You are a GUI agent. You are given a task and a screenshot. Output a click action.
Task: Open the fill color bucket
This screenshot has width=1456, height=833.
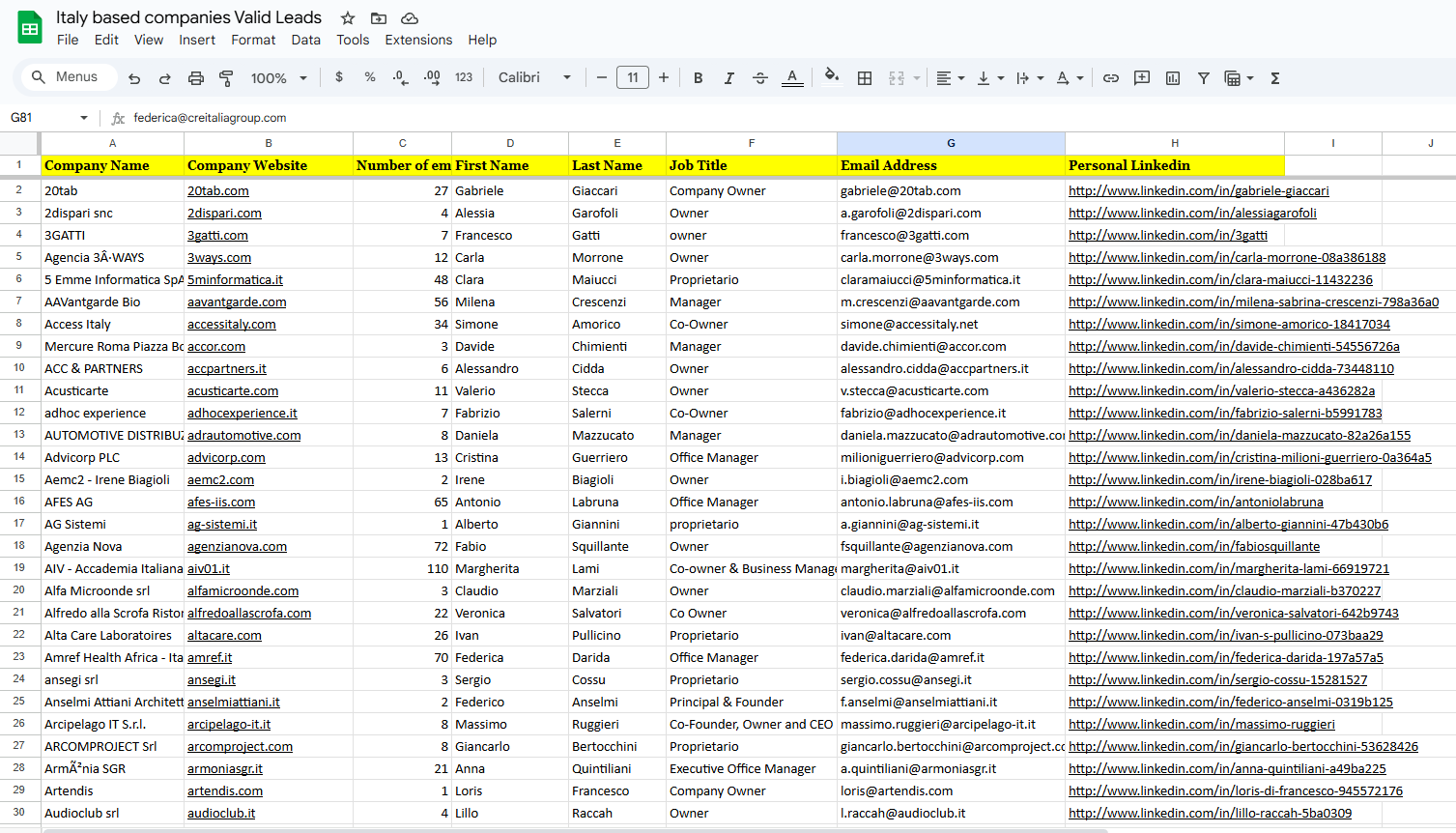pos(832,77)
